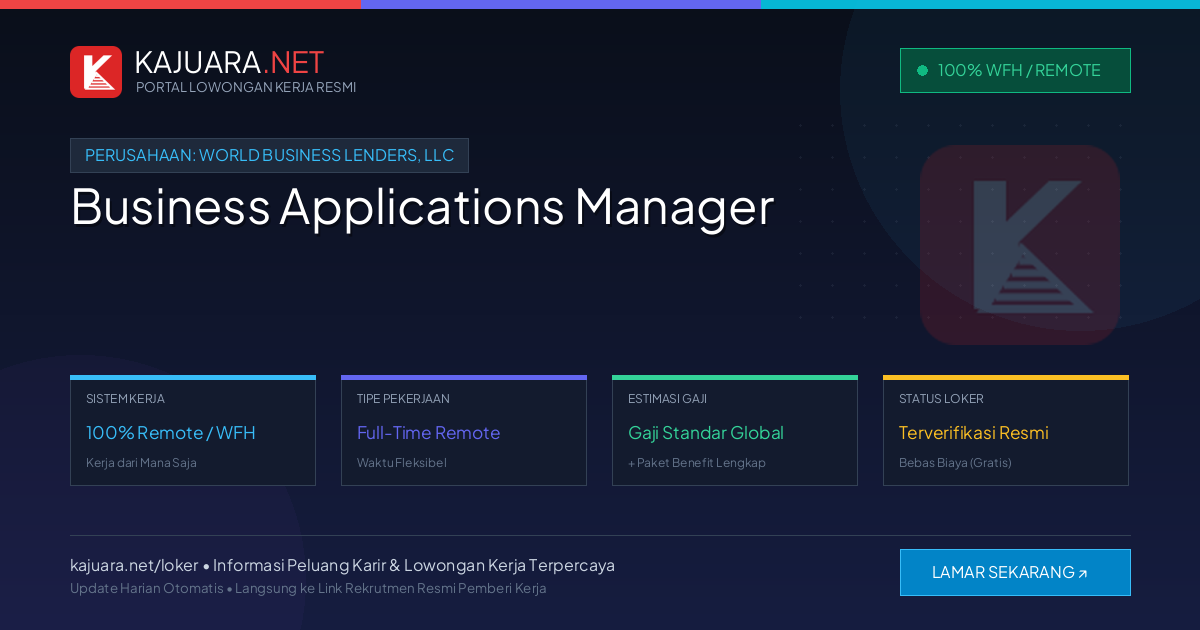The height and width of the screenshot is (630, 1200).
Task: Click the Bebas Biaya (Gratis) caption
Action: [955, 463]
